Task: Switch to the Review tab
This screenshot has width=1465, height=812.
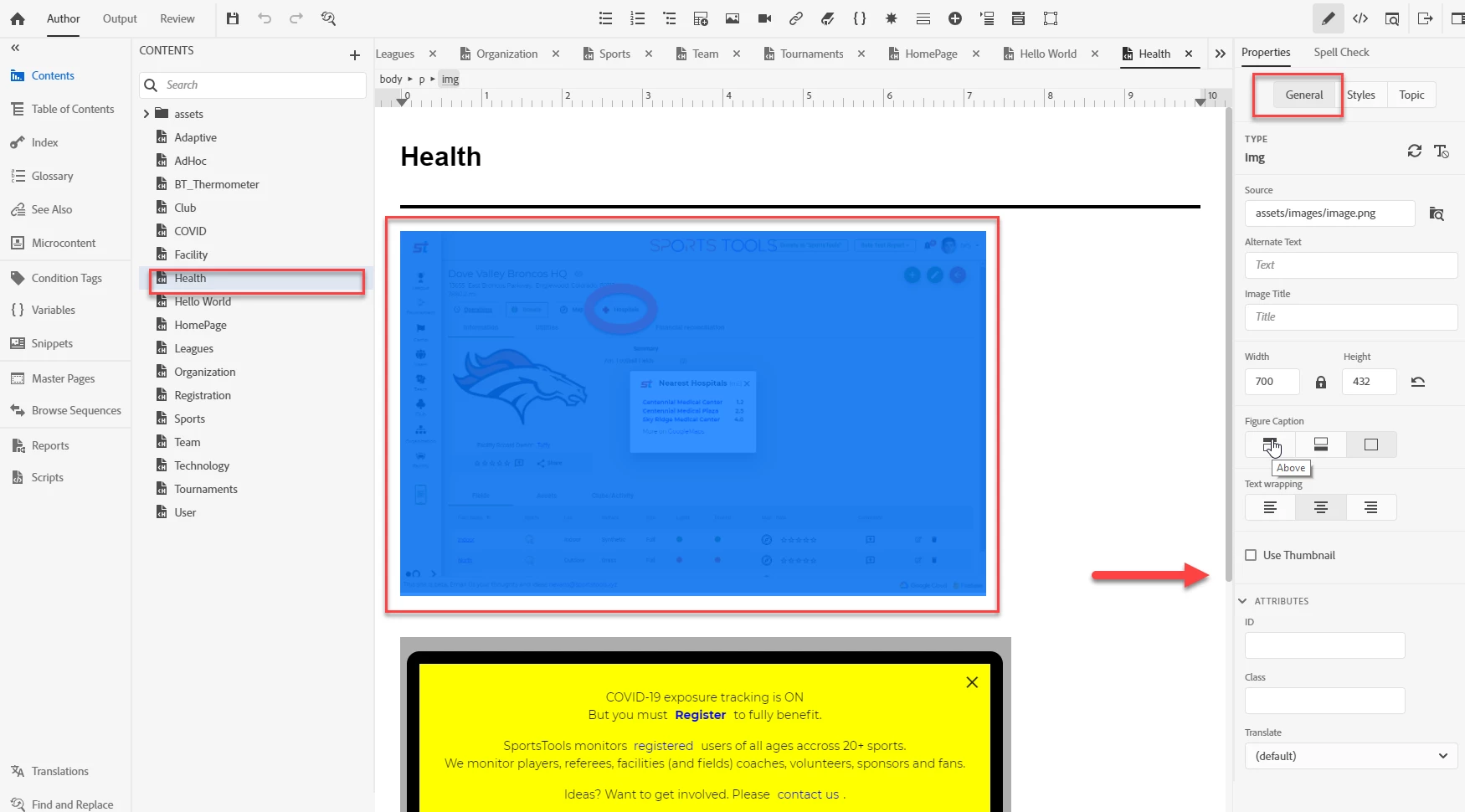Action: [x=177, y=18]
